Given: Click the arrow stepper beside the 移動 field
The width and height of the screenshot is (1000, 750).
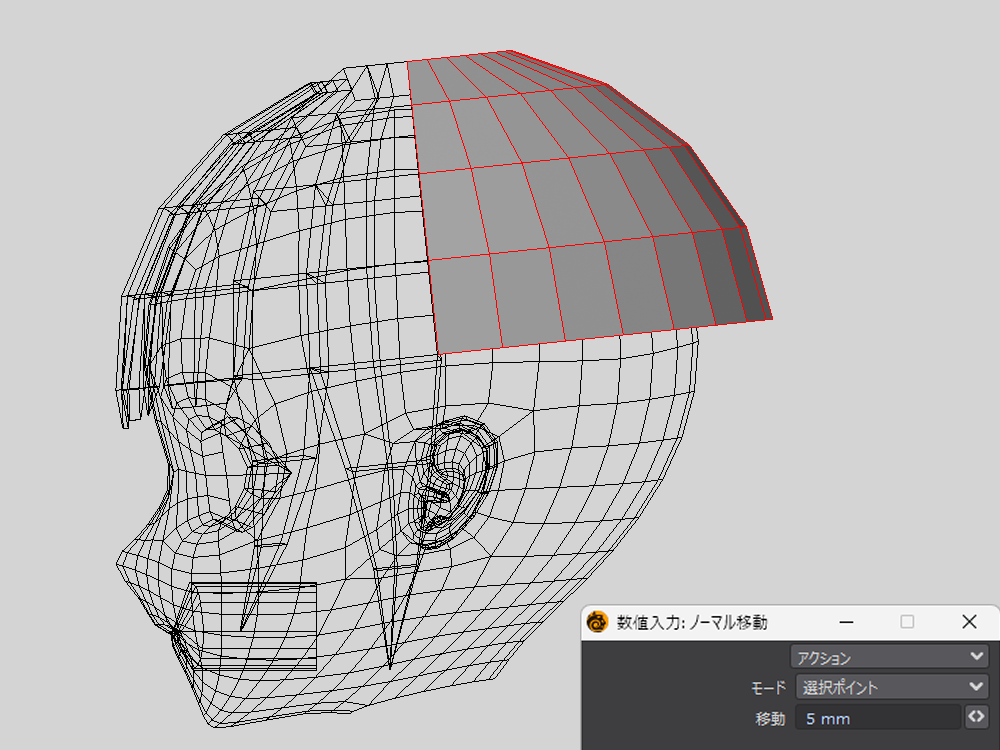Looking at the screenshot, I should (x=976, y=717).
